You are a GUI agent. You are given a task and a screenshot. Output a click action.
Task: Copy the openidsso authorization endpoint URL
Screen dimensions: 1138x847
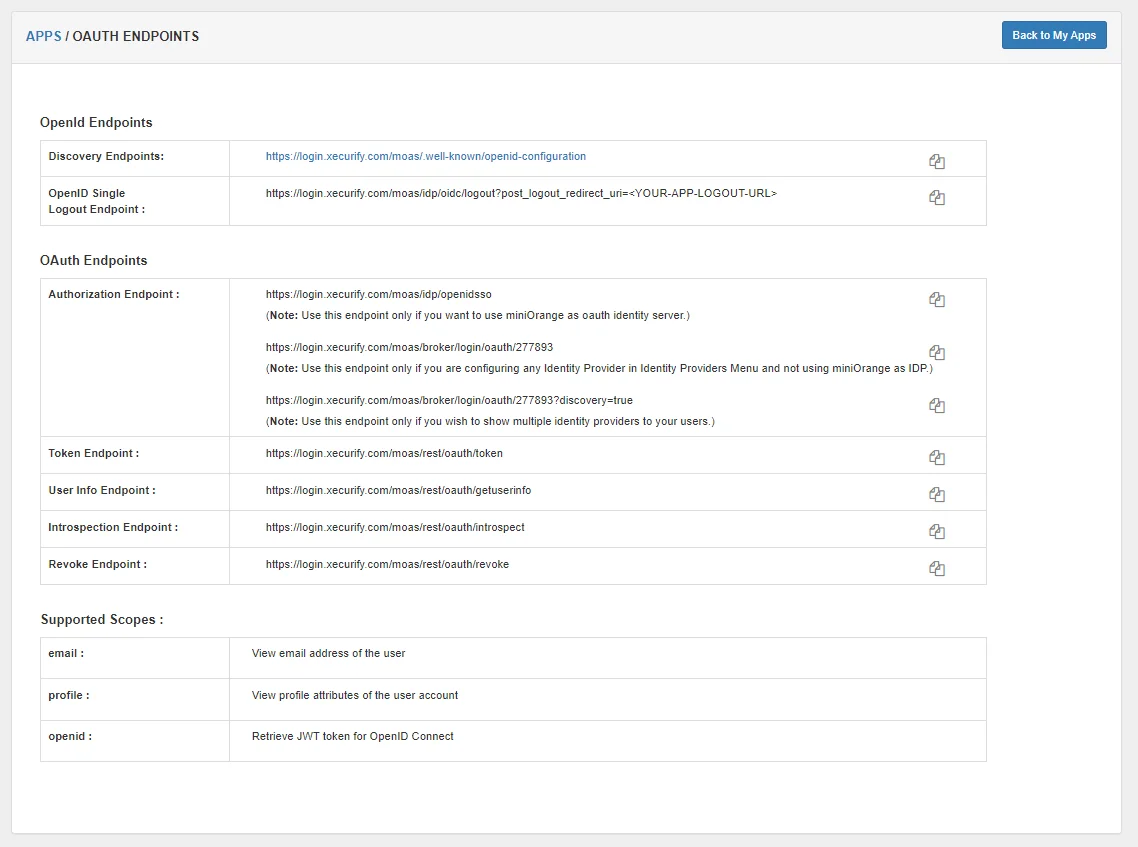pos(937,300)
